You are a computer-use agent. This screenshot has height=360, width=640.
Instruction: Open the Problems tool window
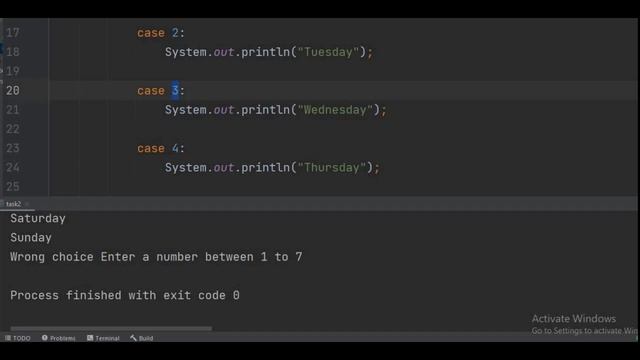[x=59, y=338]
